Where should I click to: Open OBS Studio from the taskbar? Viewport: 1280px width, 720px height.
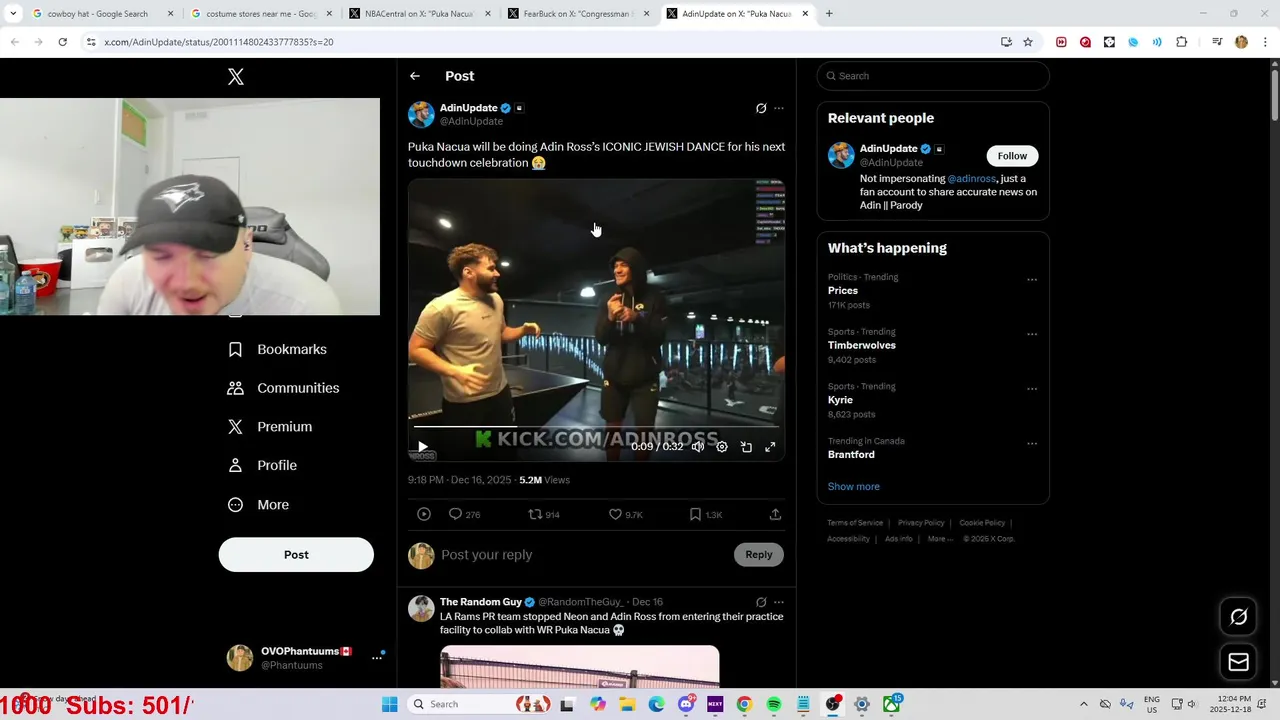[832, 704]
